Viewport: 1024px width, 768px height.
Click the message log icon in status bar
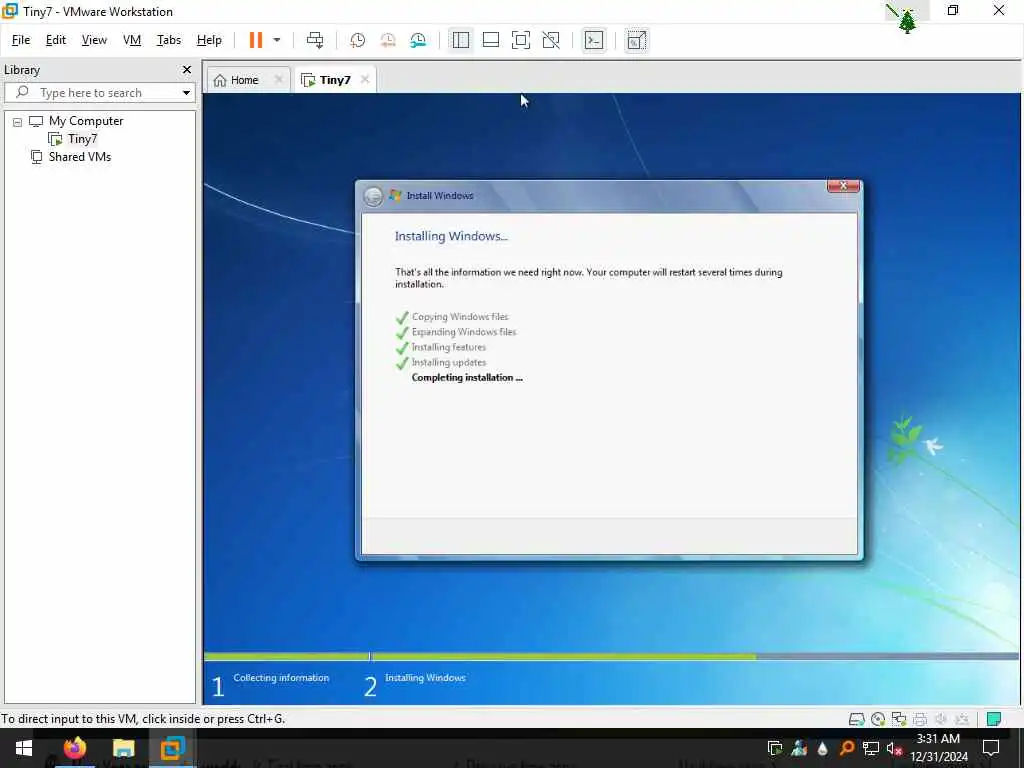(994, 719)
